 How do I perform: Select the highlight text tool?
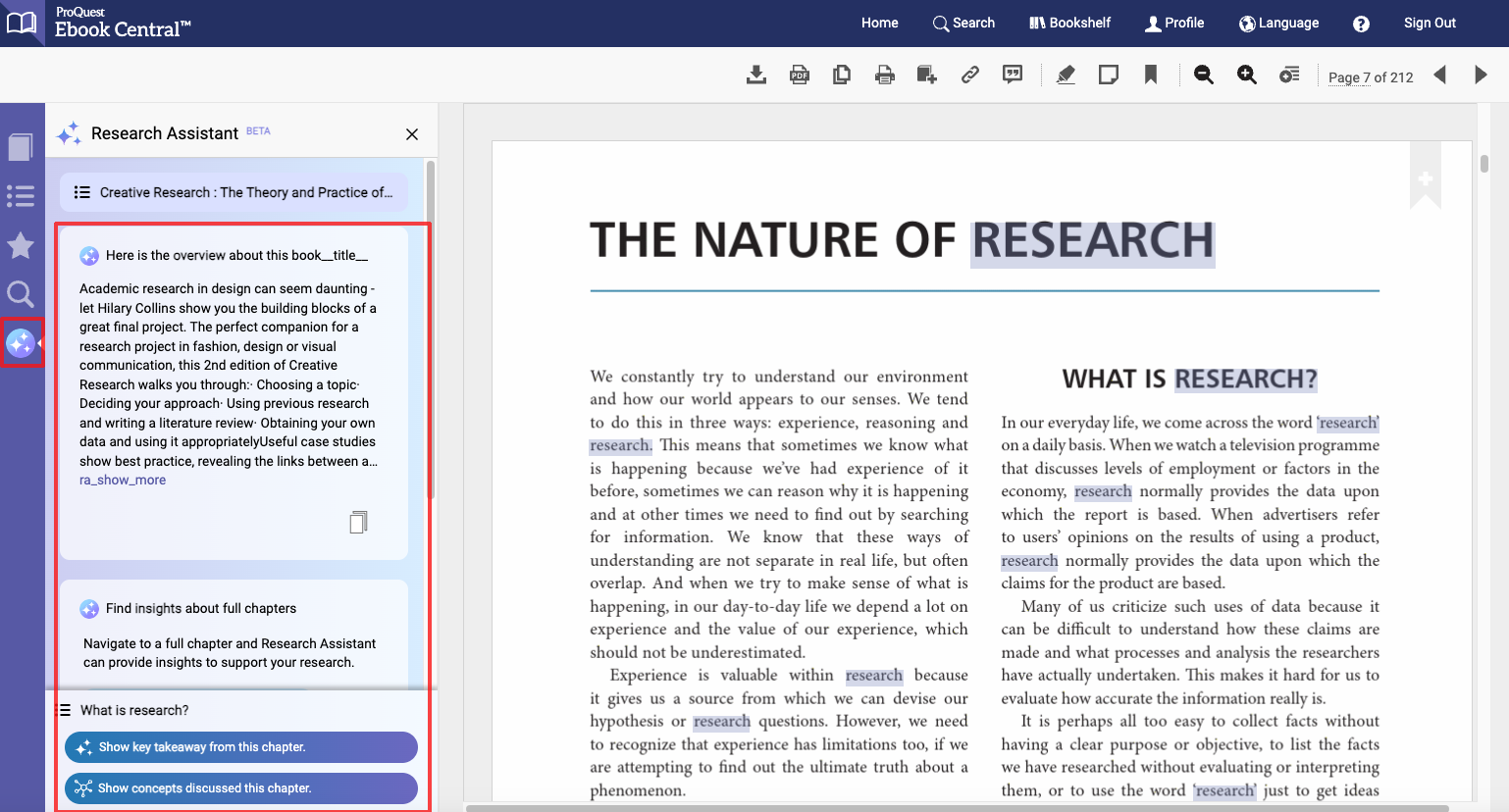1066,76
